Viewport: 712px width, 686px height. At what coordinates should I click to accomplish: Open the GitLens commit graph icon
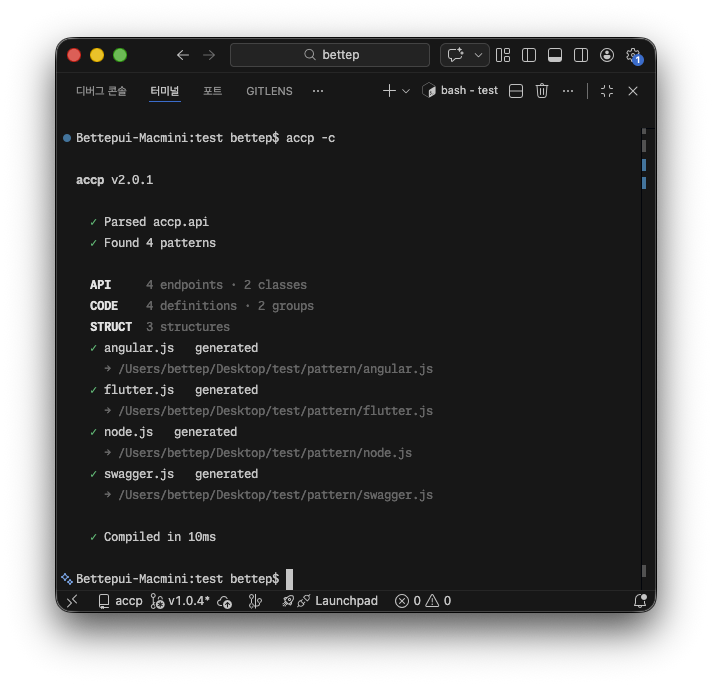click(255, 602)
